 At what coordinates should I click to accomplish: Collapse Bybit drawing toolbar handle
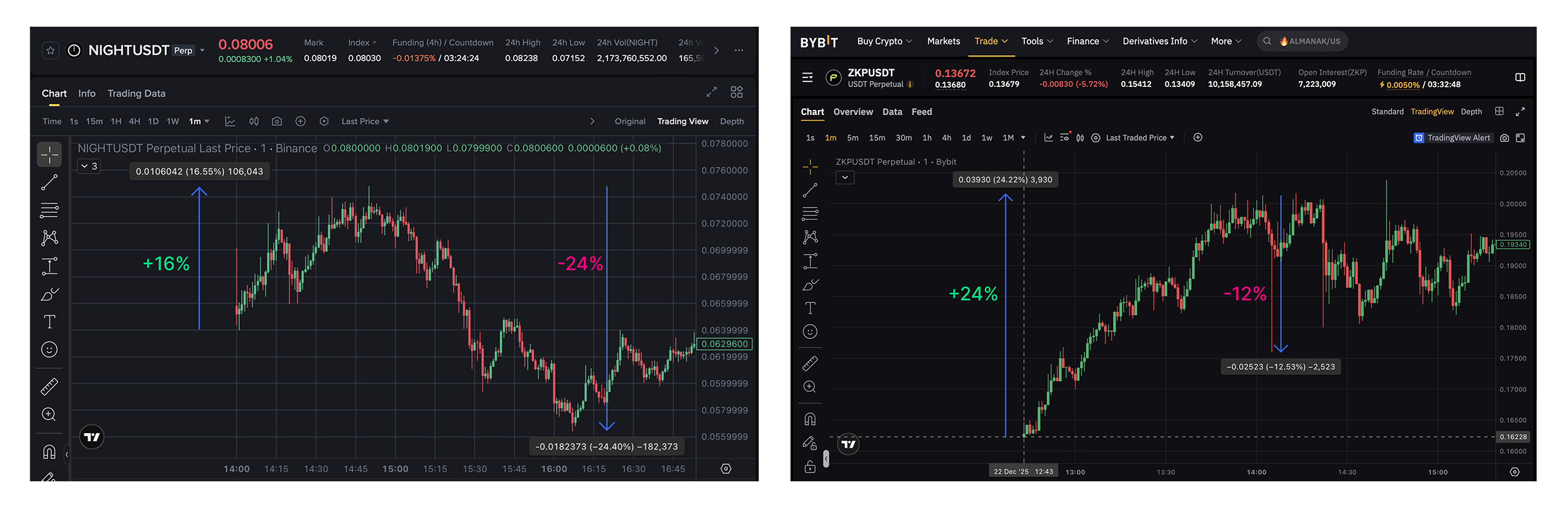pyautogui.click(x=826, y=458)
